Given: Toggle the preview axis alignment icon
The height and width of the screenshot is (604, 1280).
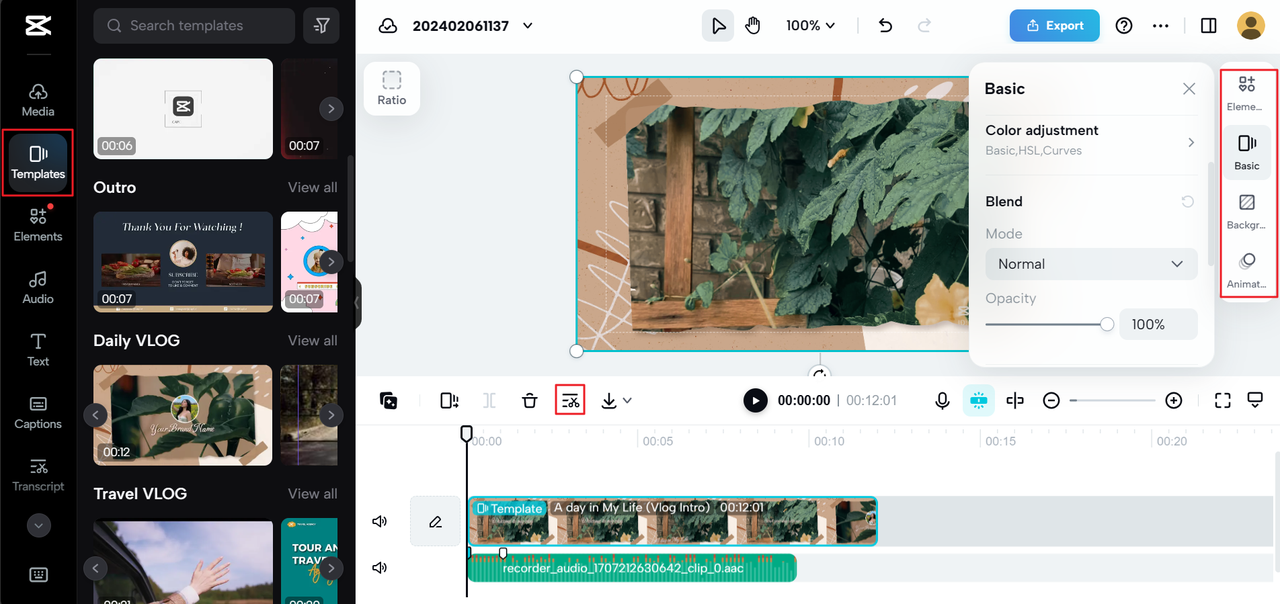Looking at the screenshot, I should pyautogui.click(x=1015, y=401).
